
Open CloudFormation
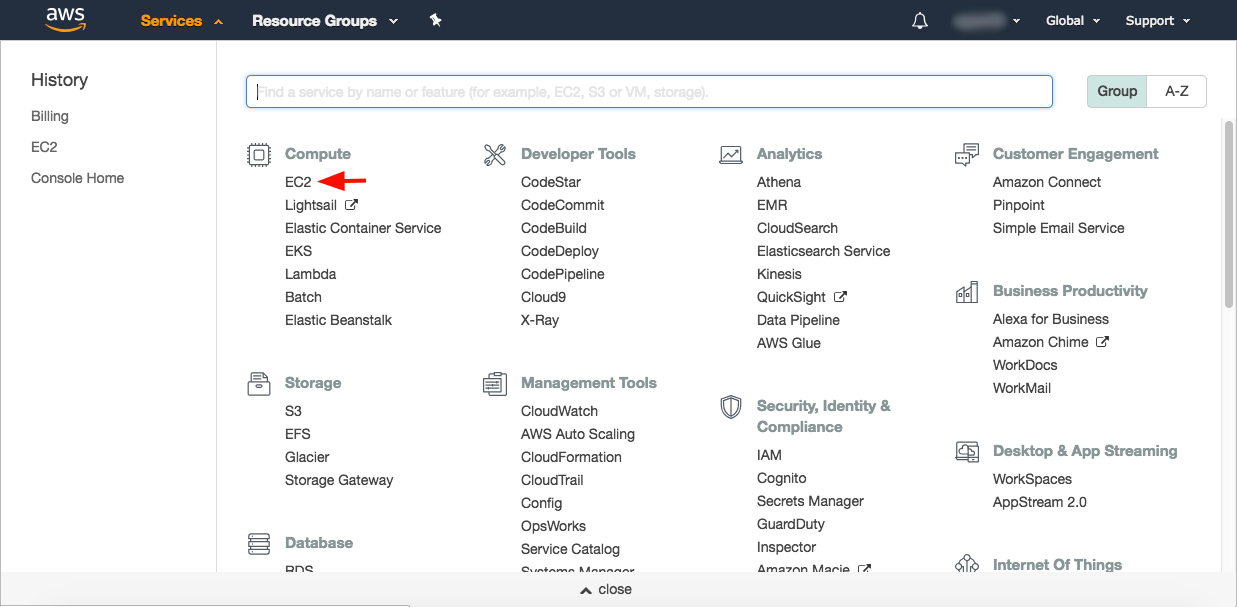[x=571, y=457]
